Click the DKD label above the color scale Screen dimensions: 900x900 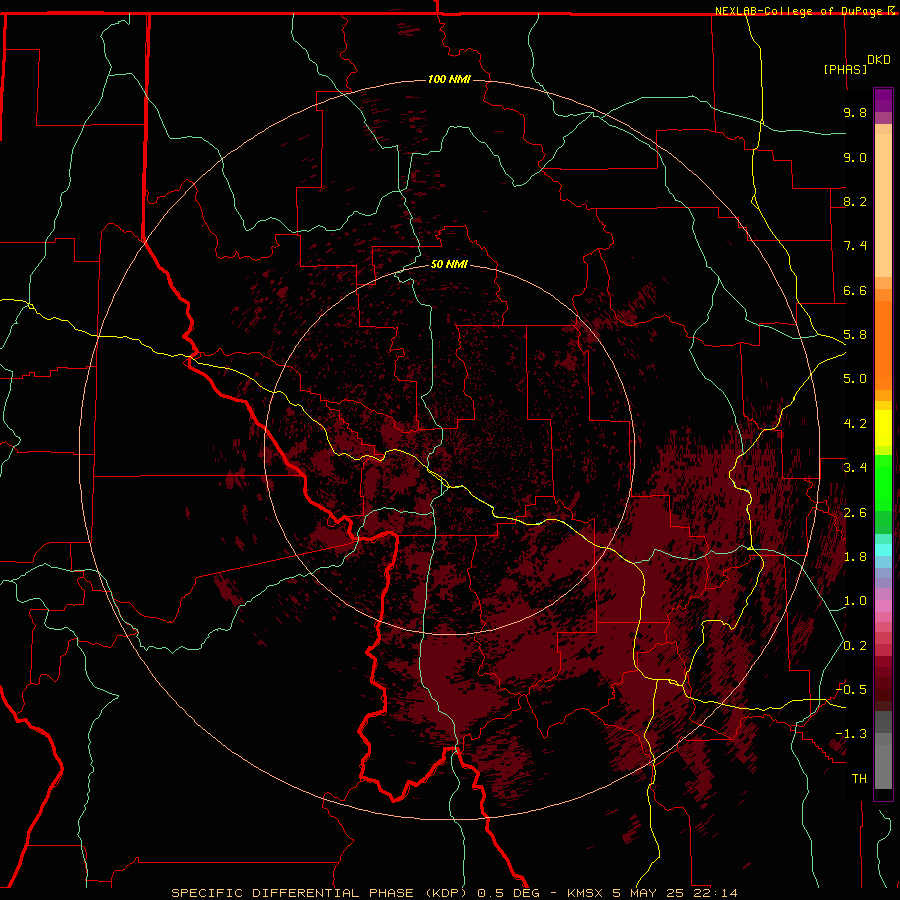tap(879, 59)
